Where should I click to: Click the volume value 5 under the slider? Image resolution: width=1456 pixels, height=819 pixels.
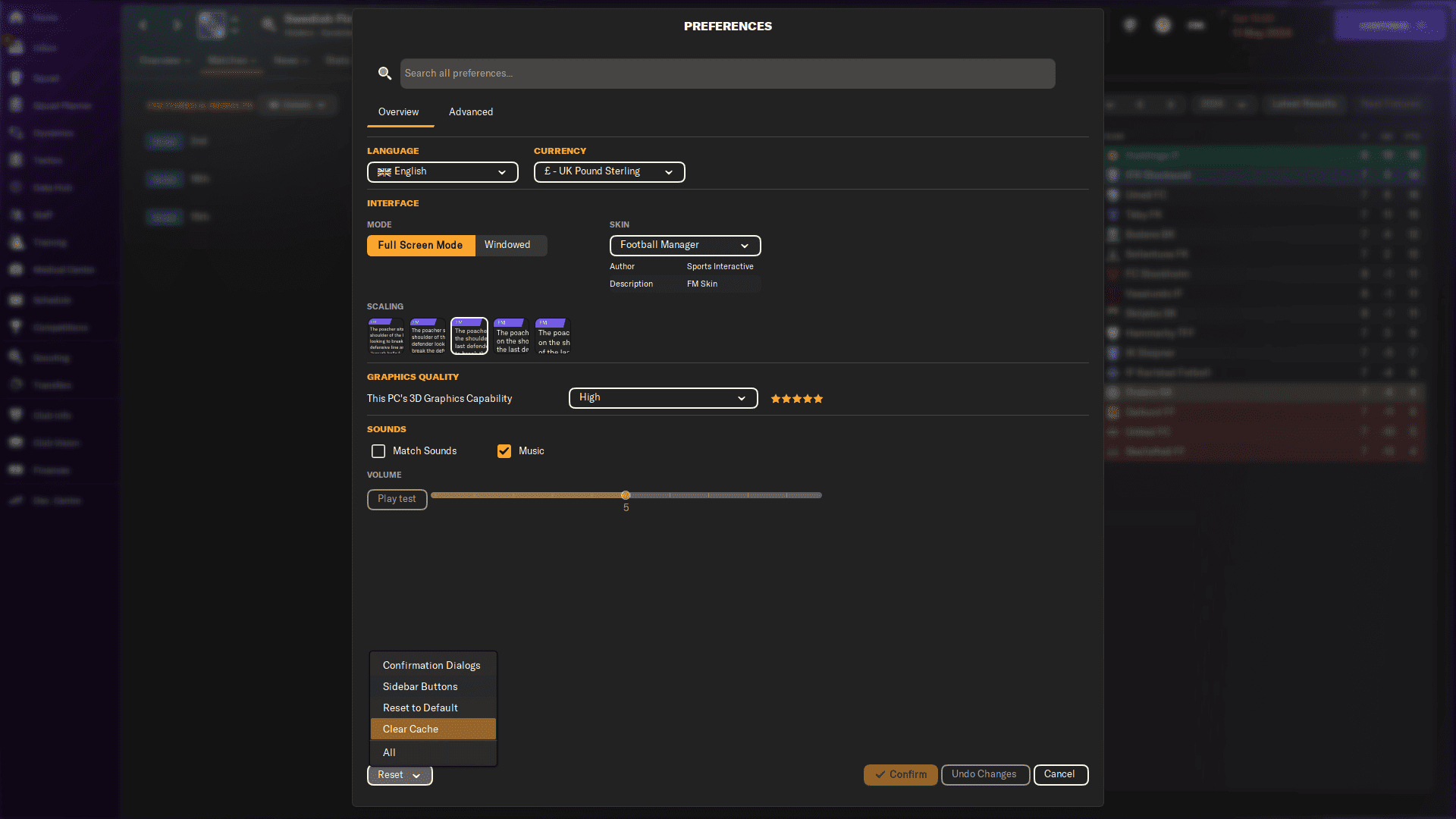coord(626,508)
